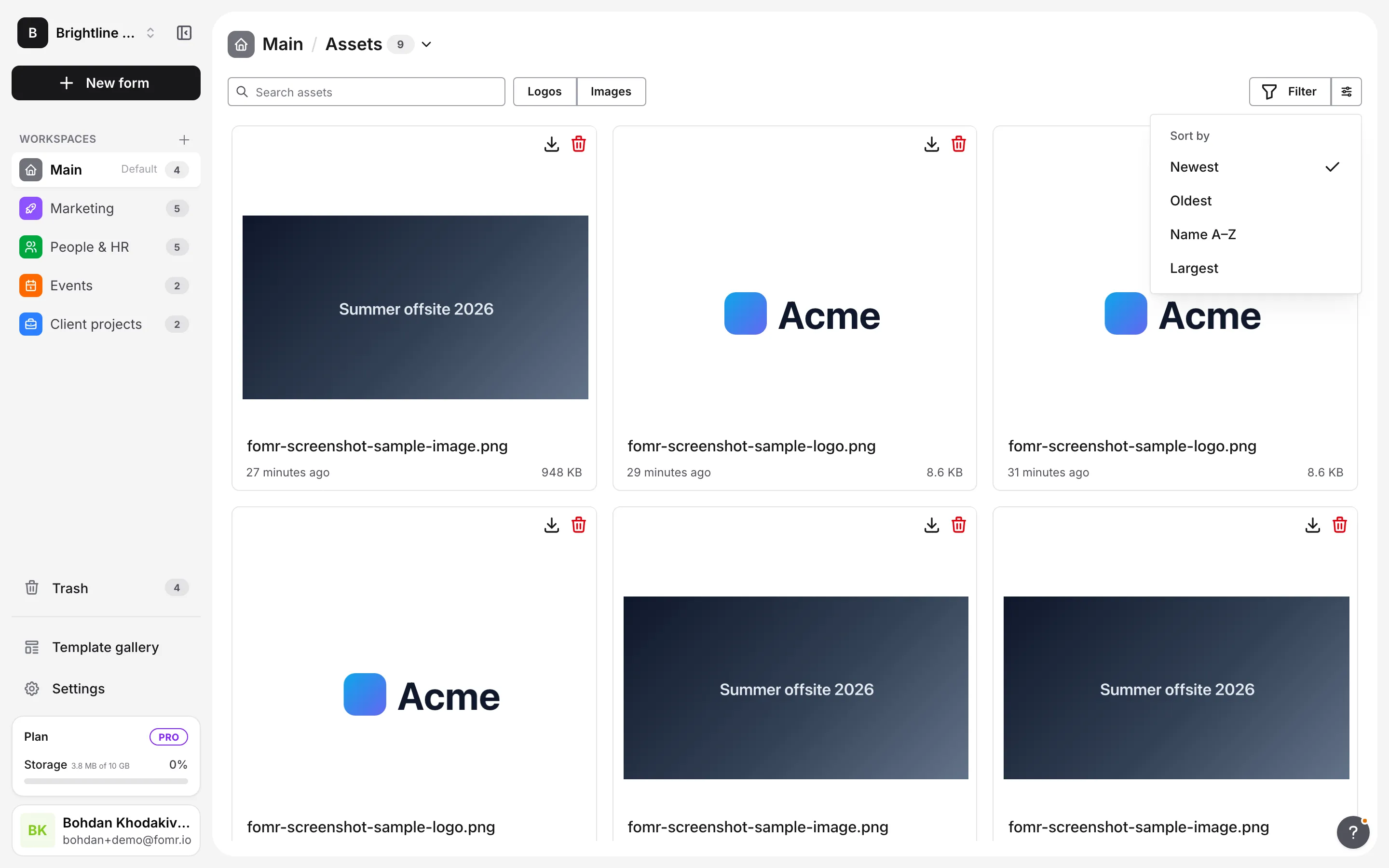Sort assets by Newest

1255,167
